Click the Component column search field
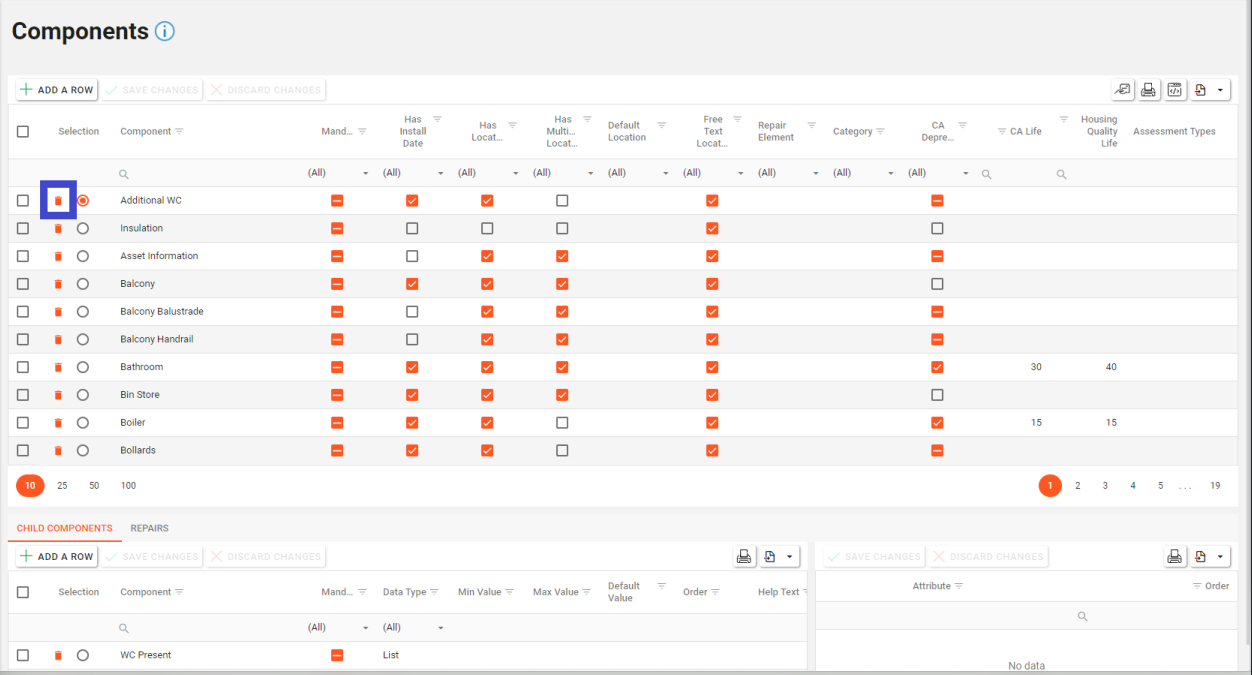1252x675 pixels. [x=210, y=174]
